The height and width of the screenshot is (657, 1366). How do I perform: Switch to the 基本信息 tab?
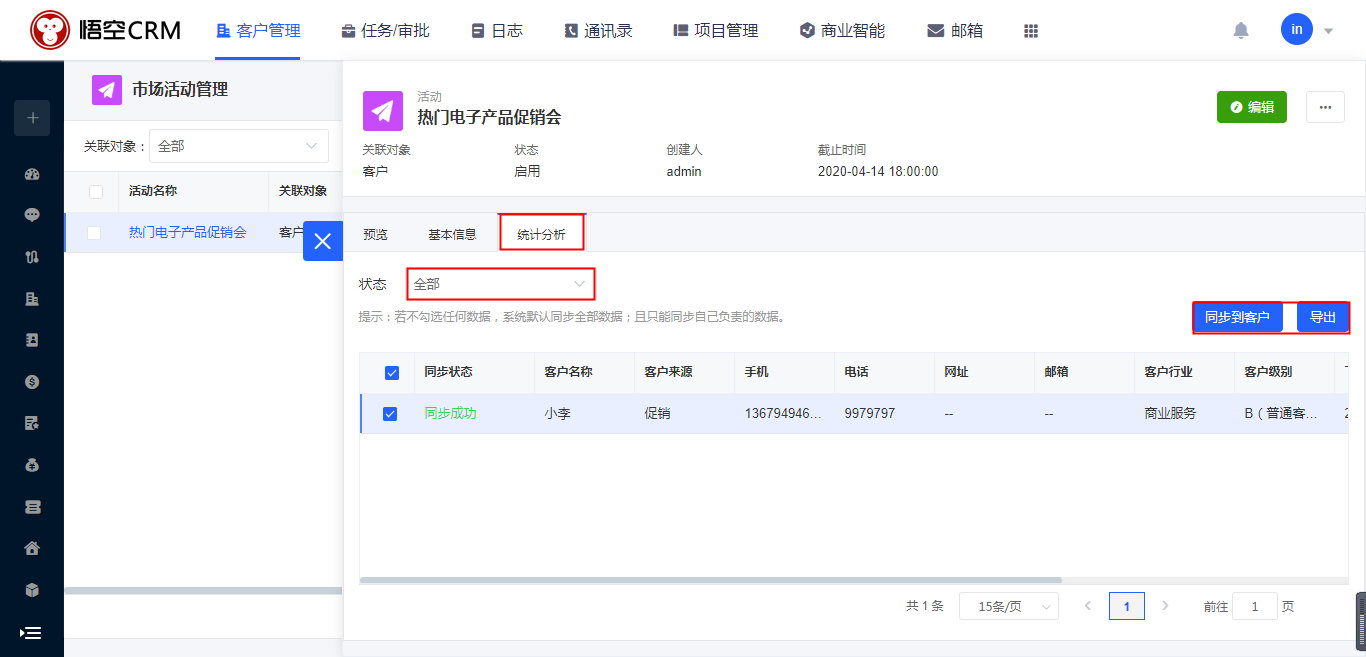pyautogui.click(x=452, y=235)
